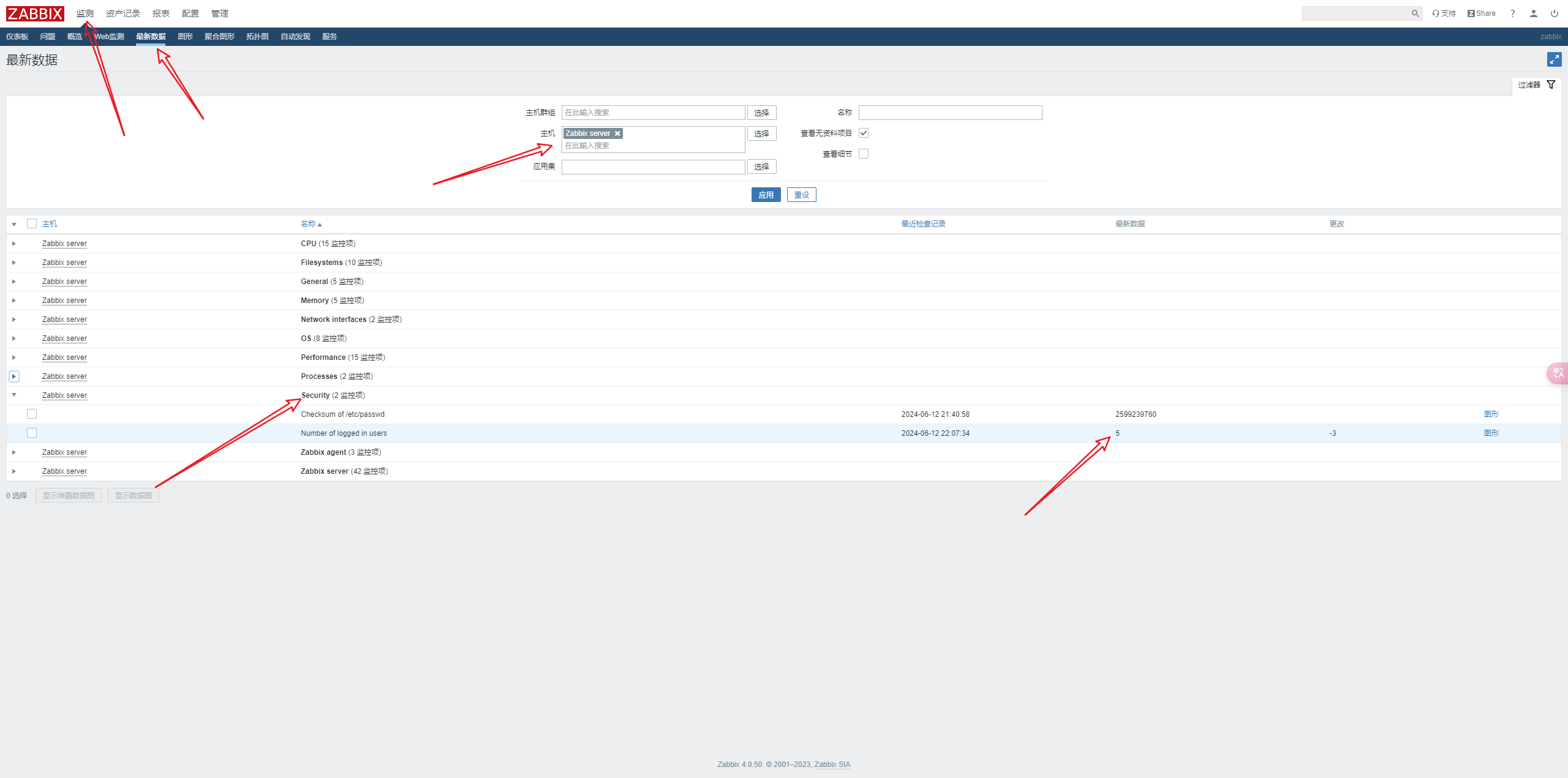The width and height of the screenshot is (1568, 778).
Task: Enable 查看无资料项目 checkbox
Action: (864, 133)
